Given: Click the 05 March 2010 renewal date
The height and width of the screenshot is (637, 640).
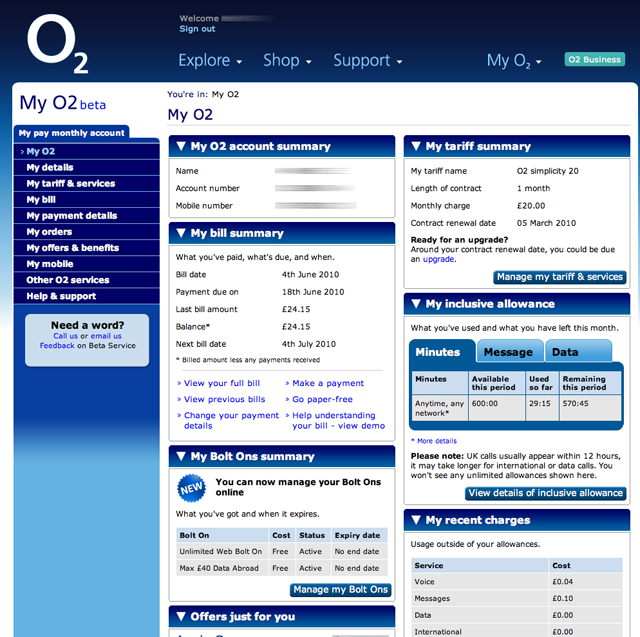Looking at the screenshot, I should point(546,223).
